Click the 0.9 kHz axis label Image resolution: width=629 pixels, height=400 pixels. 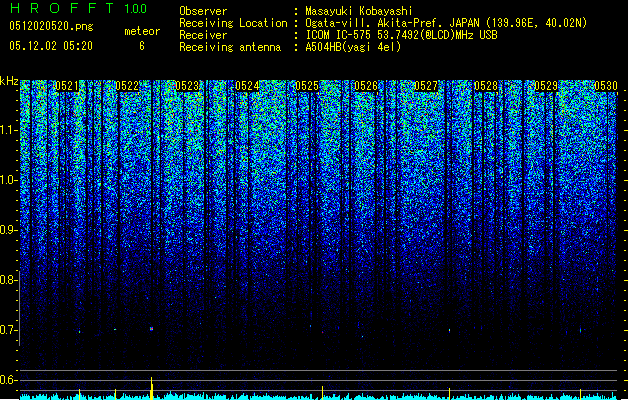pos(8,230)
